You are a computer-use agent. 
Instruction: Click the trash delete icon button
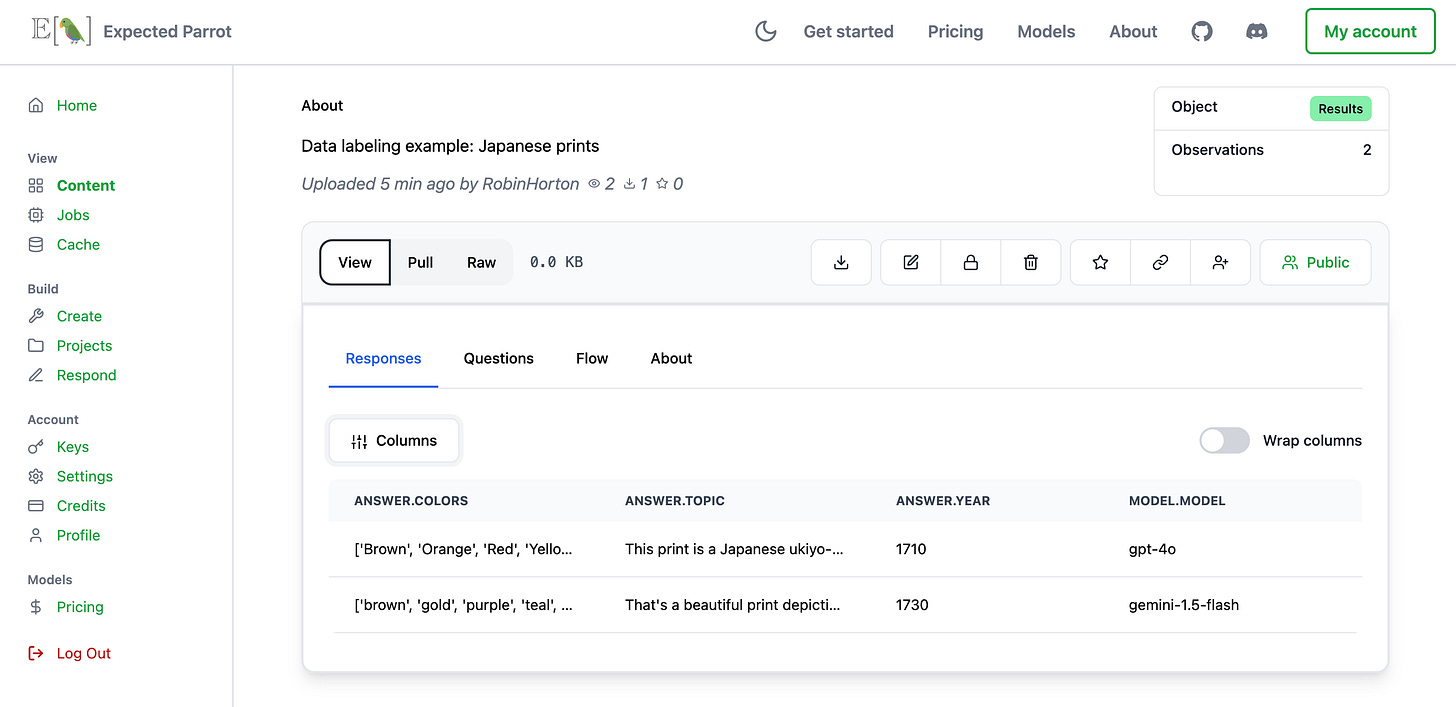(x=1031, y=262)
